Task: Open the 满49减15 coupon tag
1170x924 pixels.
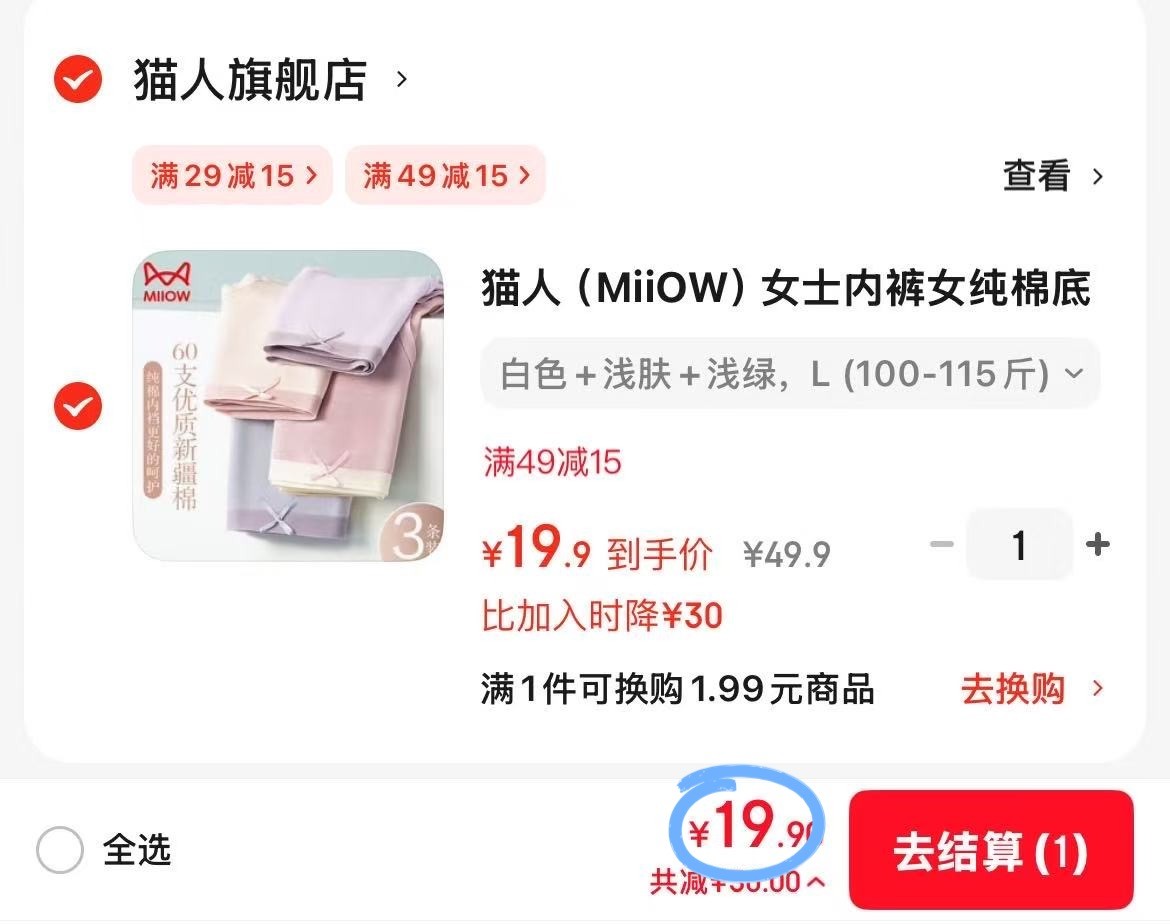Action: coord(445,175)
